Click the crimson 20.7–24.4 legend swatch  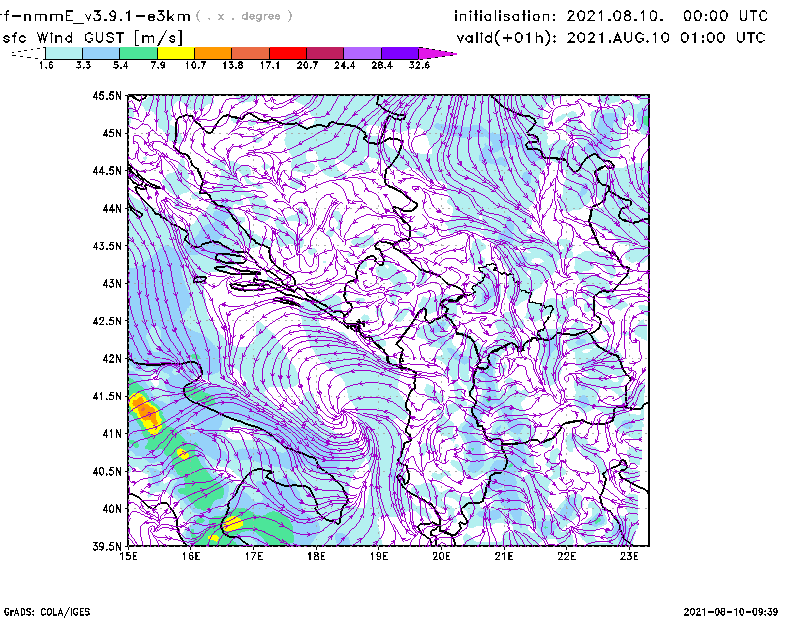click(324, 53)
